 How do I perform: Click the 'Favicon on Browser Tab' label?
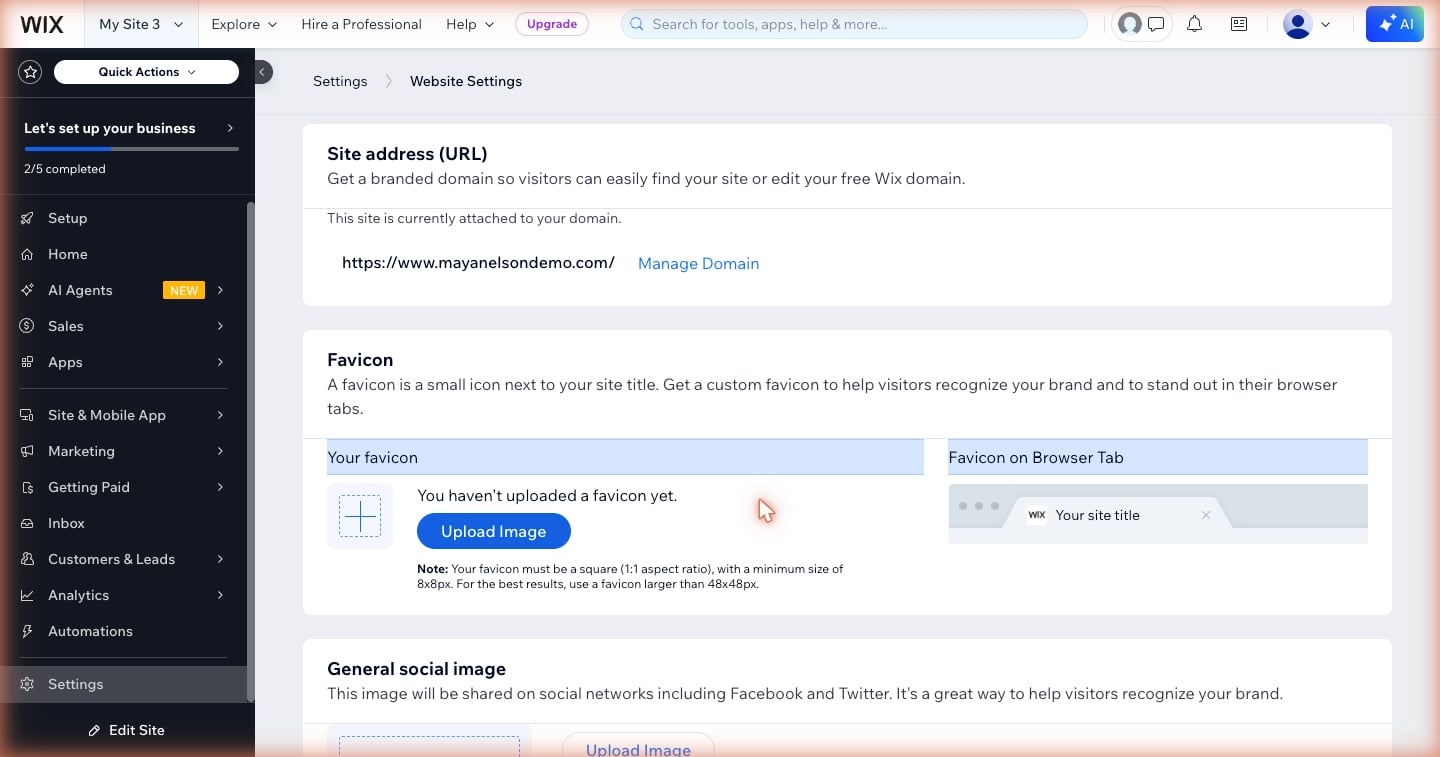[x=1036, y=457]
